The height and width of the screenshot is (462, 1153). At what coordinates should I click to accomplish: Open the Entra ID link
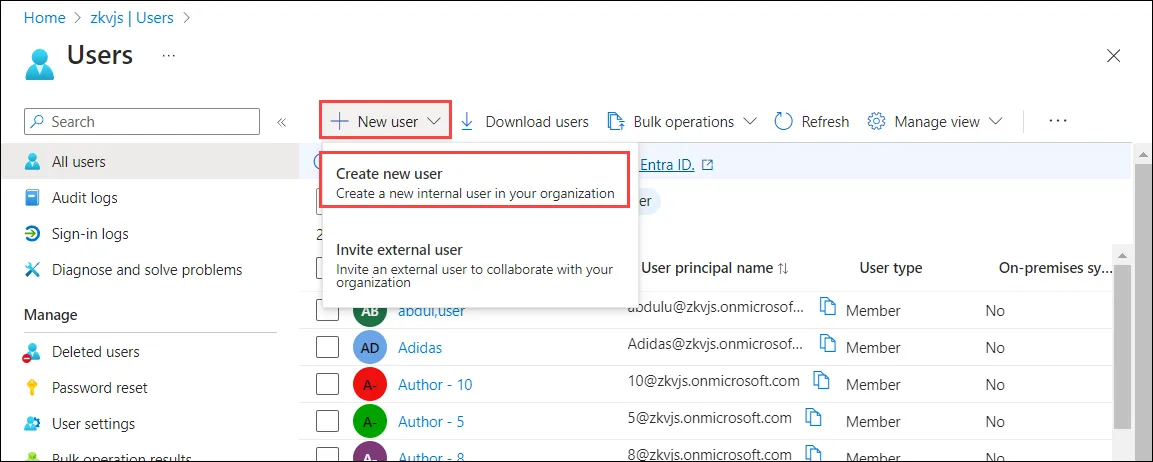point(667,165)
